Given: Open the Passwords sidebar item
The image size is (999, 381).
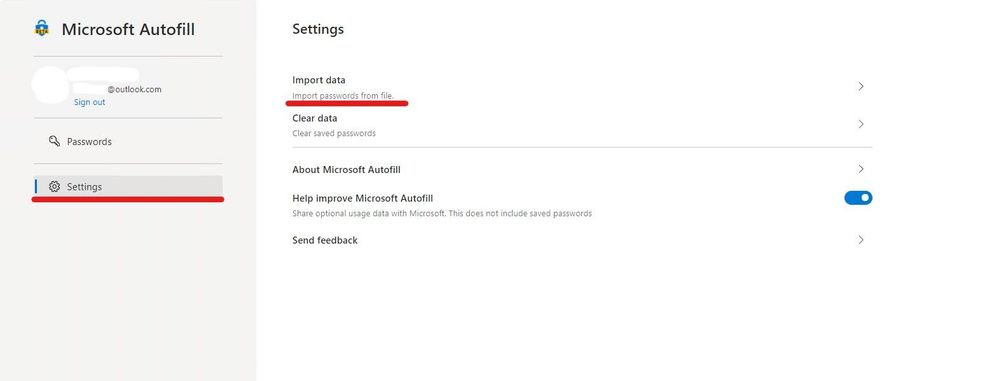Looking at the screenshot, I should point(128,141).
